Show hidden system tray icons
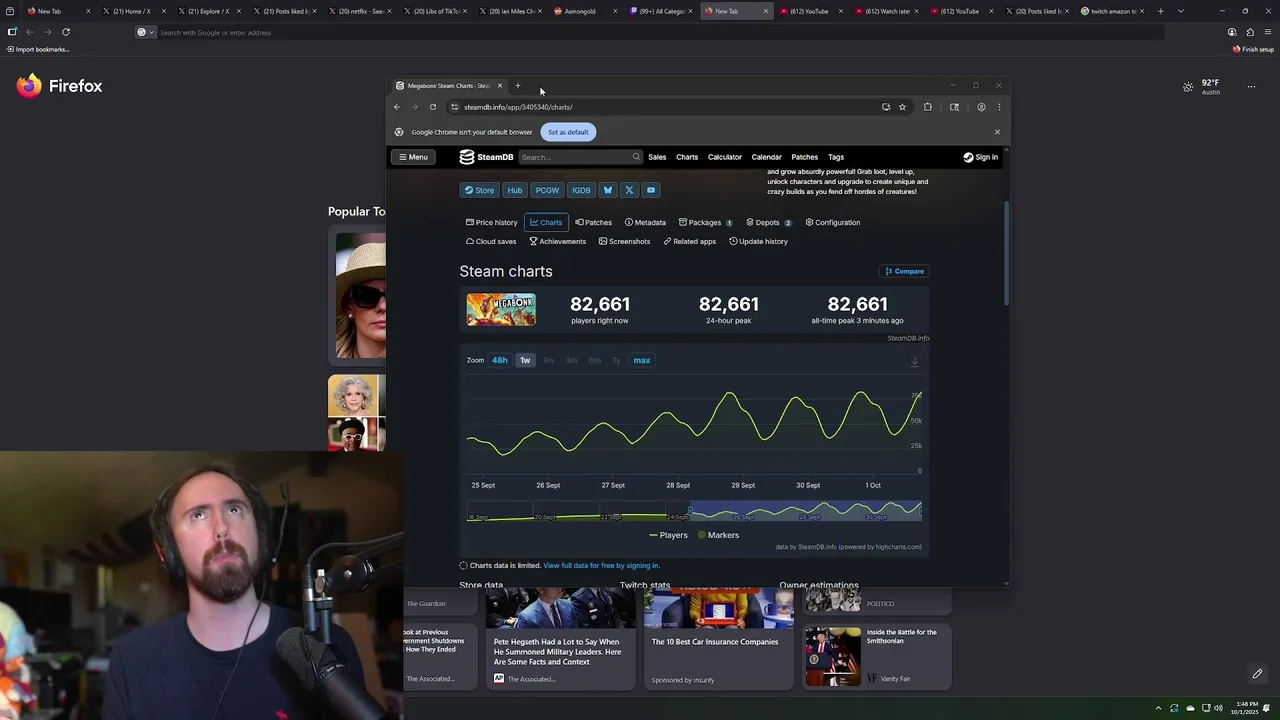The image size is (1280, 720). click(1159, 708)
